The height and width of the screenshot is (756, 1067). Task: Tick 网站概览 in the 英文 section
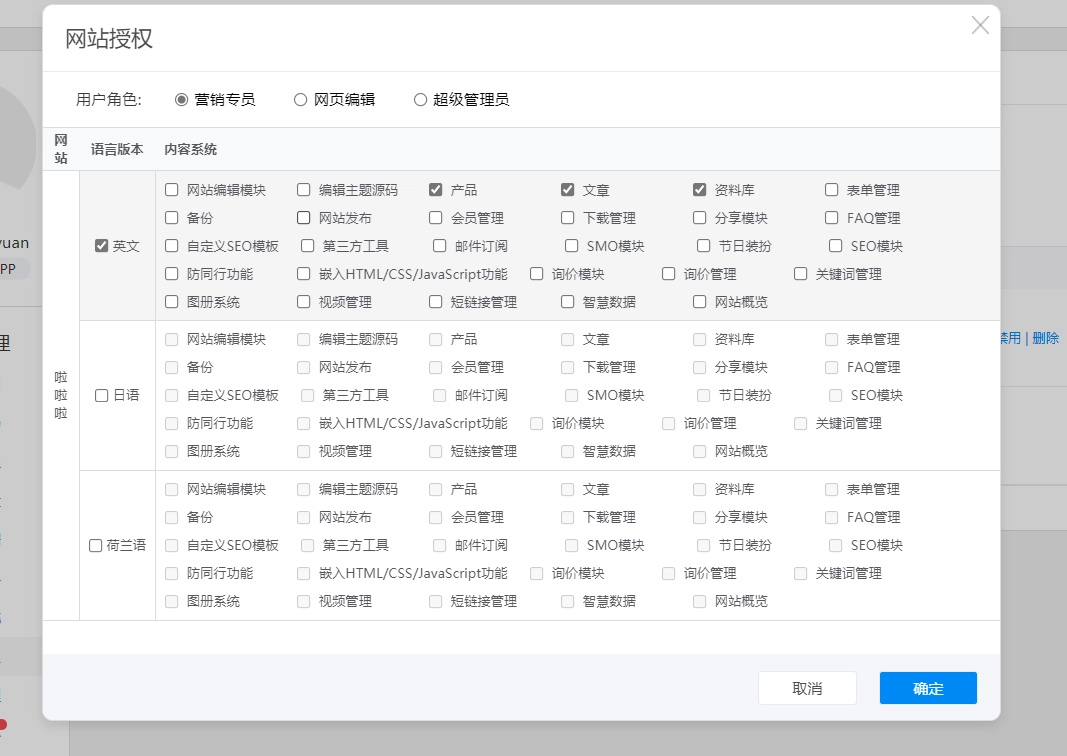tap(700, 301)
